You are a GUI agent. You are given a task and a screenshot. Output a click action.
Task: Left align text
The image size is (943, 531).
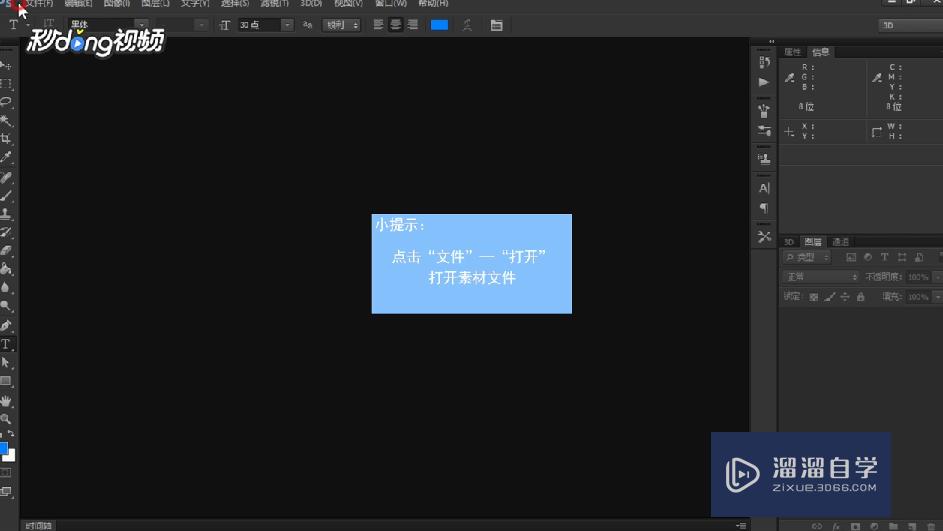tap(378, 25)
